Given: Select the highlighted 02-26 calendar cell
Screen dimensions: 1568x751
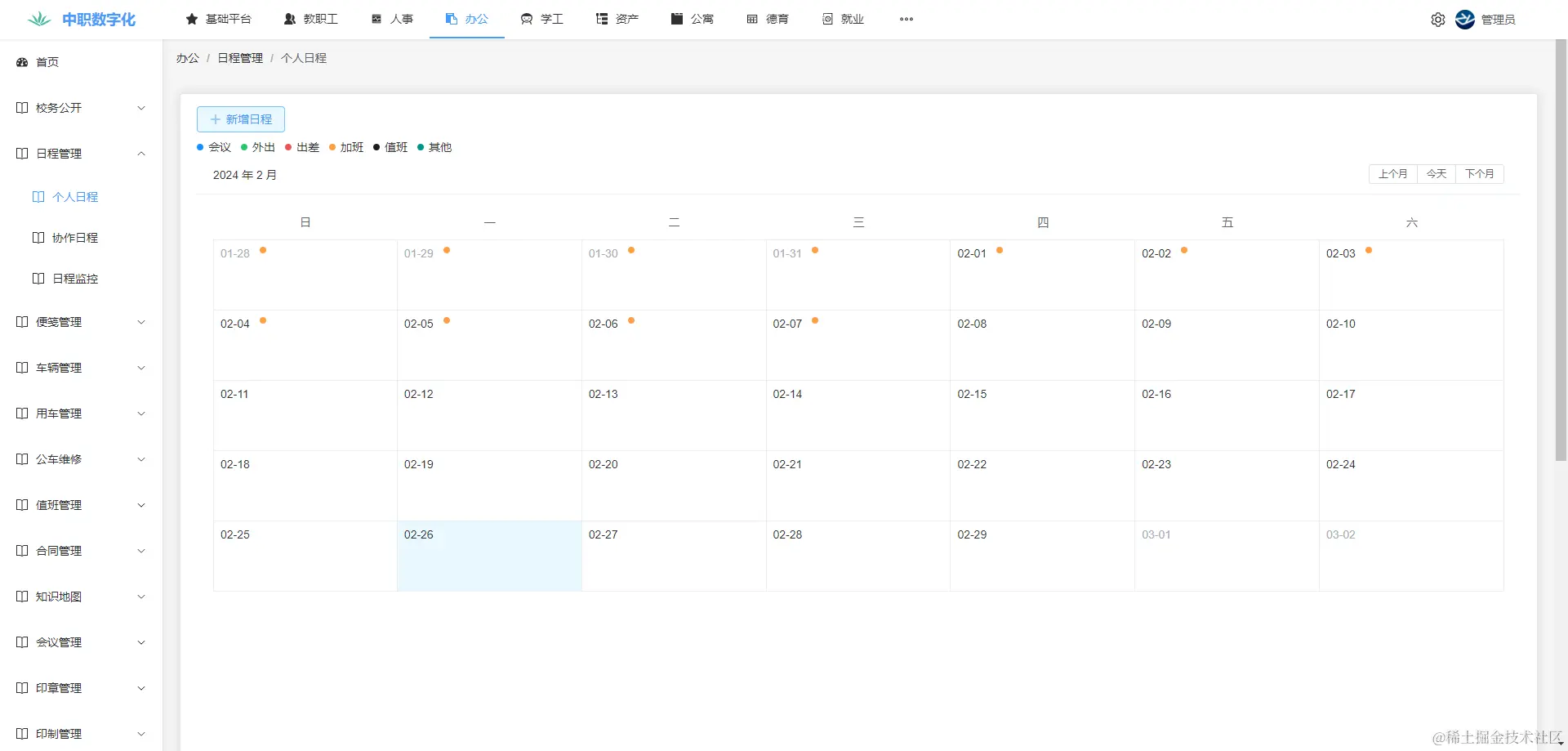Looking at the screenshot, I should pos(489,556).
